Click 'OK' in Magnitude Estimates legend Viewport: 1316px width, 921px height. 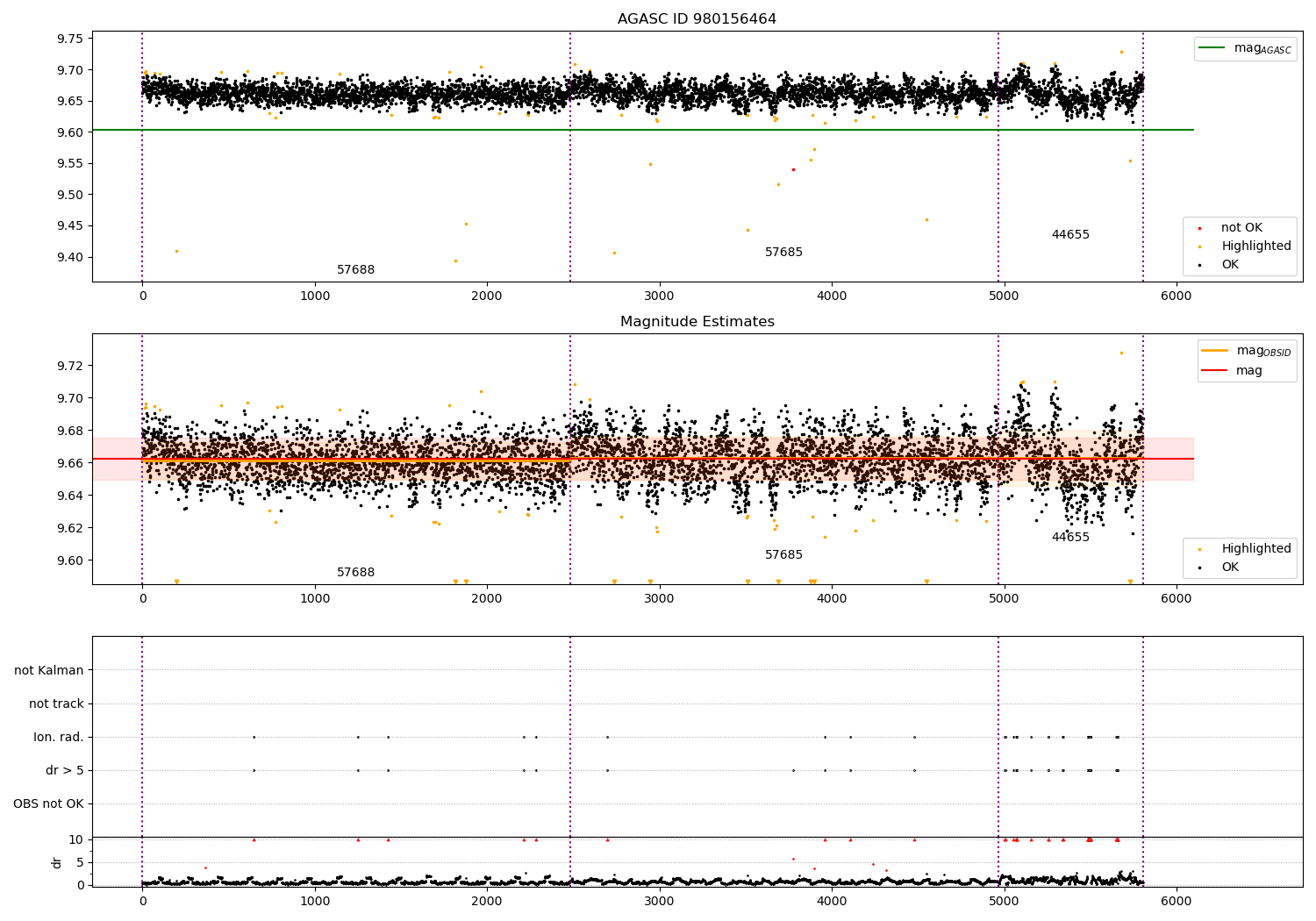[x=1230, y=568]
